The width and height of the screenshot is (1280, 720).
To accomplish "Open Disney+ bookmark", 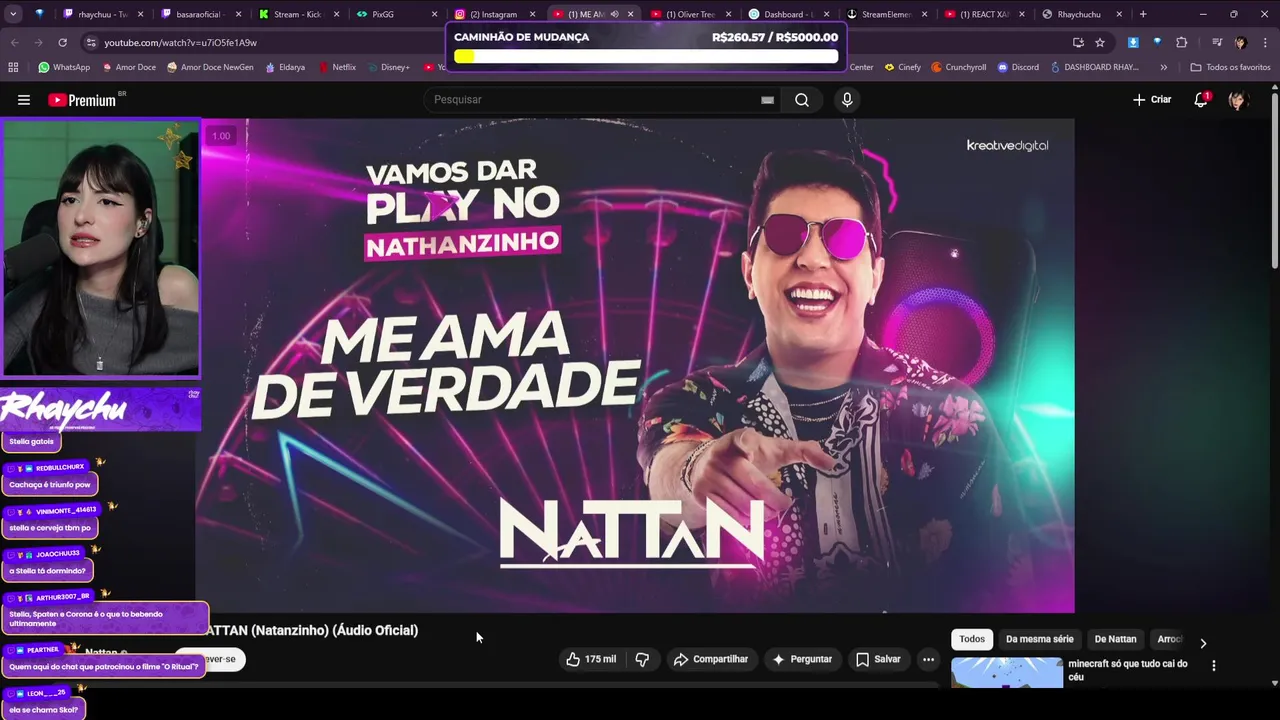I will [x=388, y=67].
